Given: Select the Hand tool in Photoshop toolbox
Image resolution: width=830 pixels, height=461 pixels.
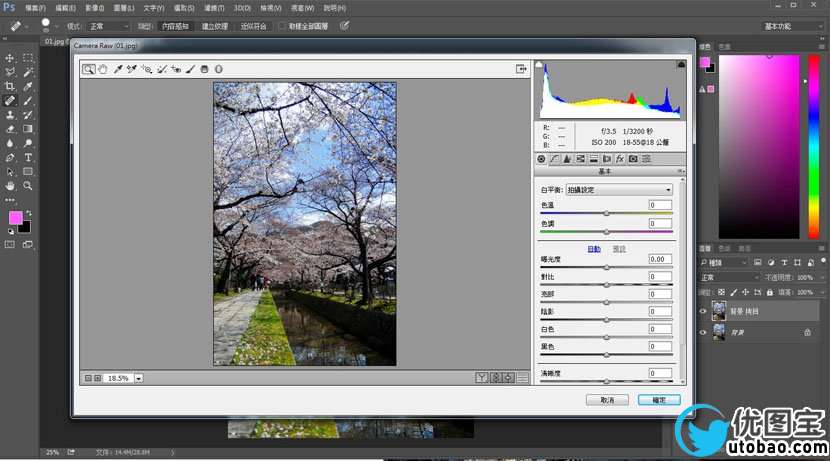Looking at the screenshot, I should point(10,186).
